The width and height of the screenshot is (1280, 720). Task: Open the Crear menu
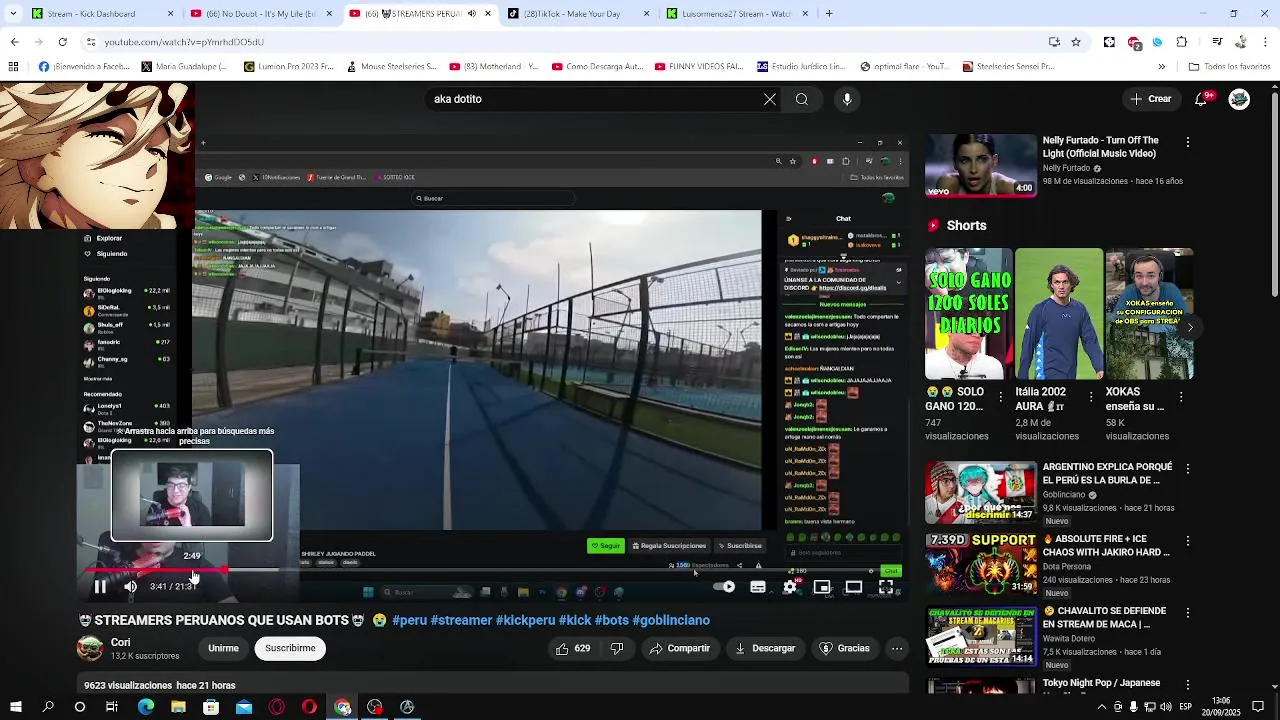[1151, 99]
